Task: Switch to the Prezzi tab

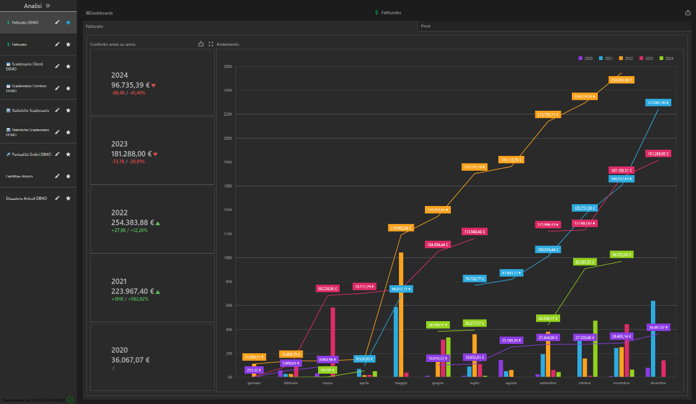Action: tap(426, 26)
